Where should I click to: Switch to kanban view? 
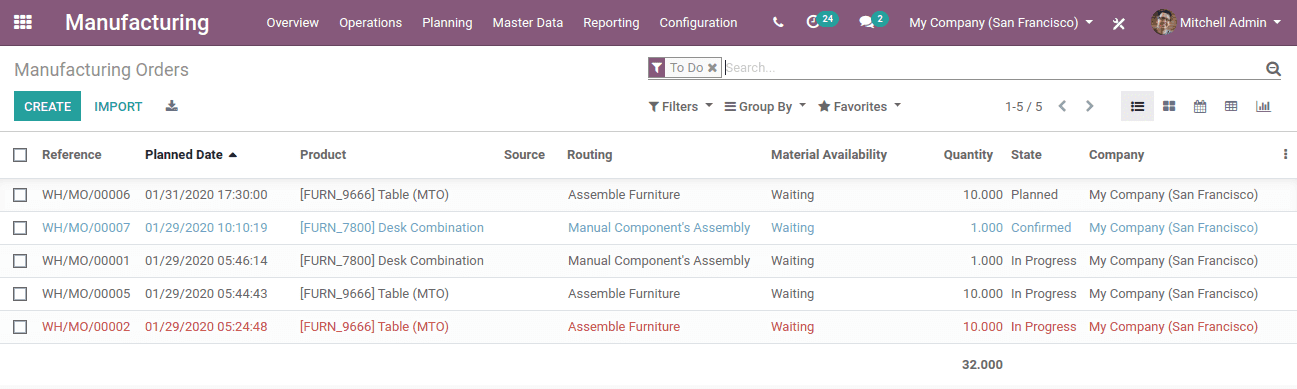tap(1169, 106)
